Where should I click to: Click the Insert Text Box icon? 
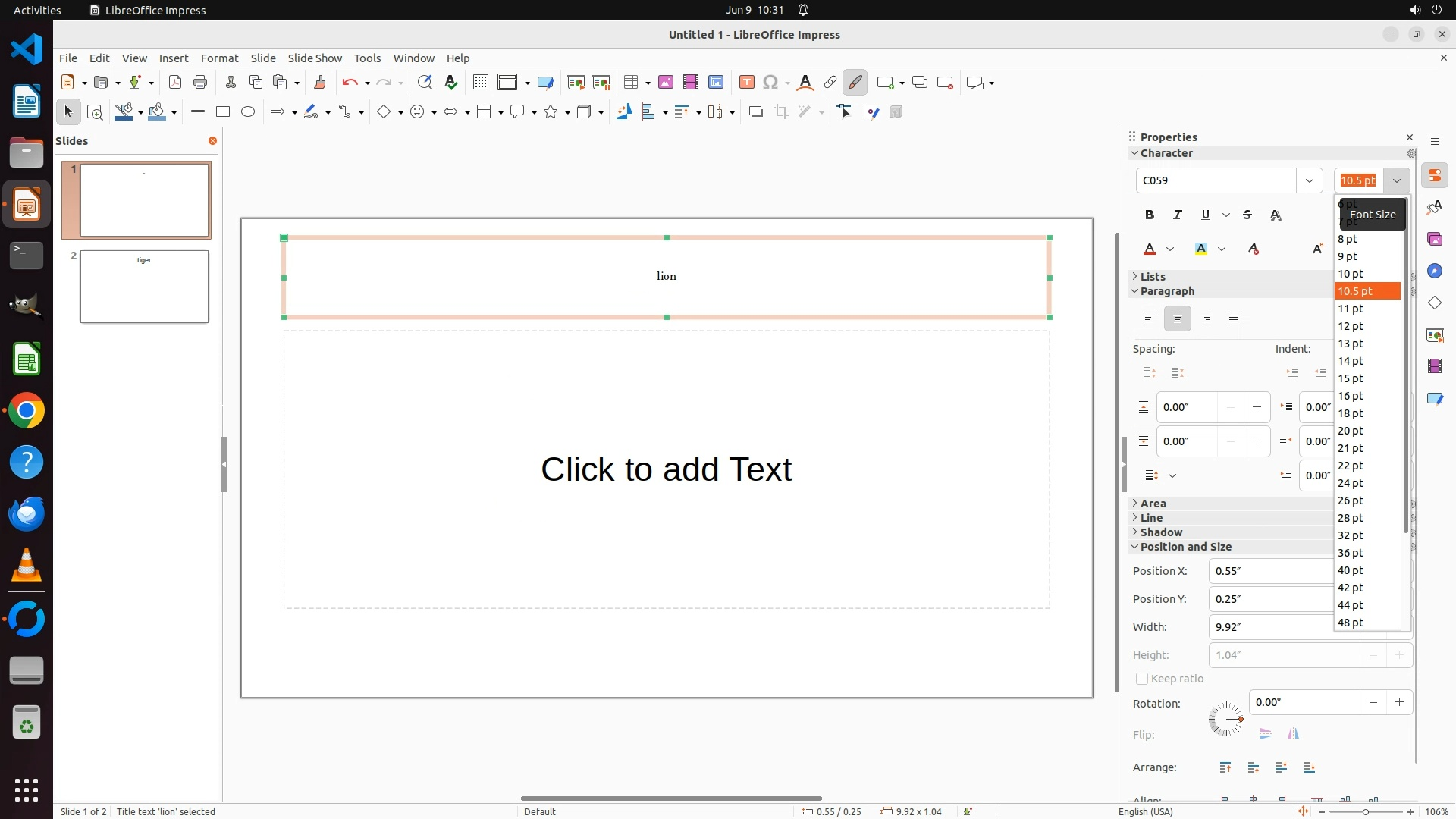point(746,83)
